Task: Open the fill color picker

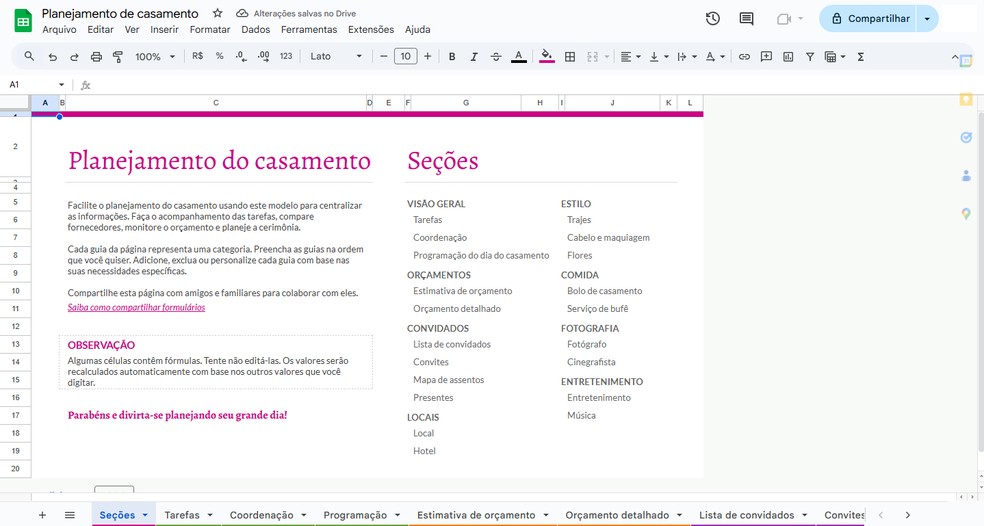Action: pyautogui.click(x=546, y=57)
